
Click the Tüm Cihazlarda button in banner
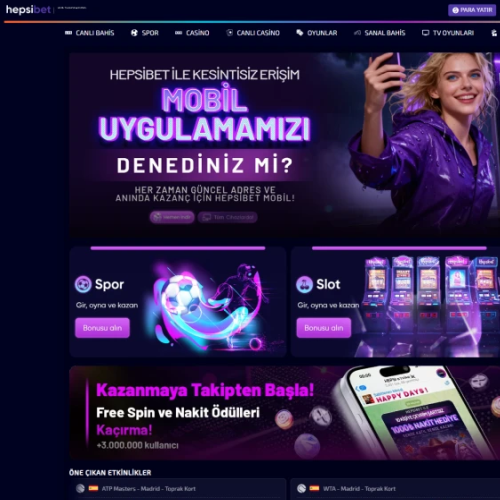point(227,217)
